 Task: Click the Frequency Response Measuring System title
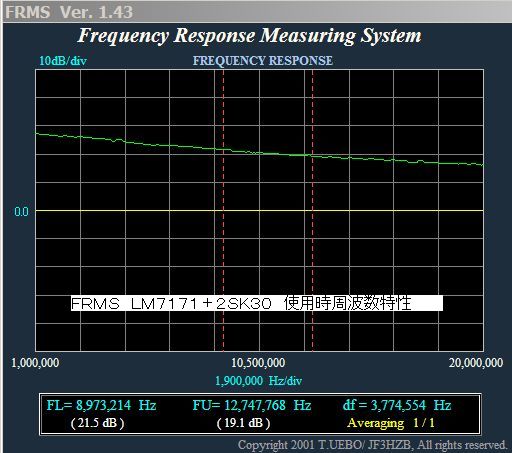click(x=249, y=36)
